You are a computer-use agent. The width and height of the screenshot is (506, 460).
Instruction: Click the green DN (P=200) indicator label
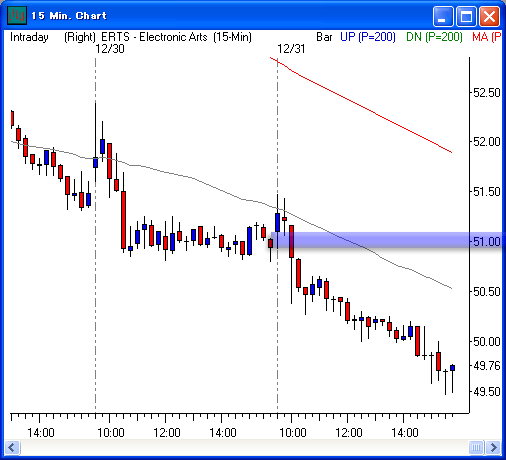tap(434, 37)
